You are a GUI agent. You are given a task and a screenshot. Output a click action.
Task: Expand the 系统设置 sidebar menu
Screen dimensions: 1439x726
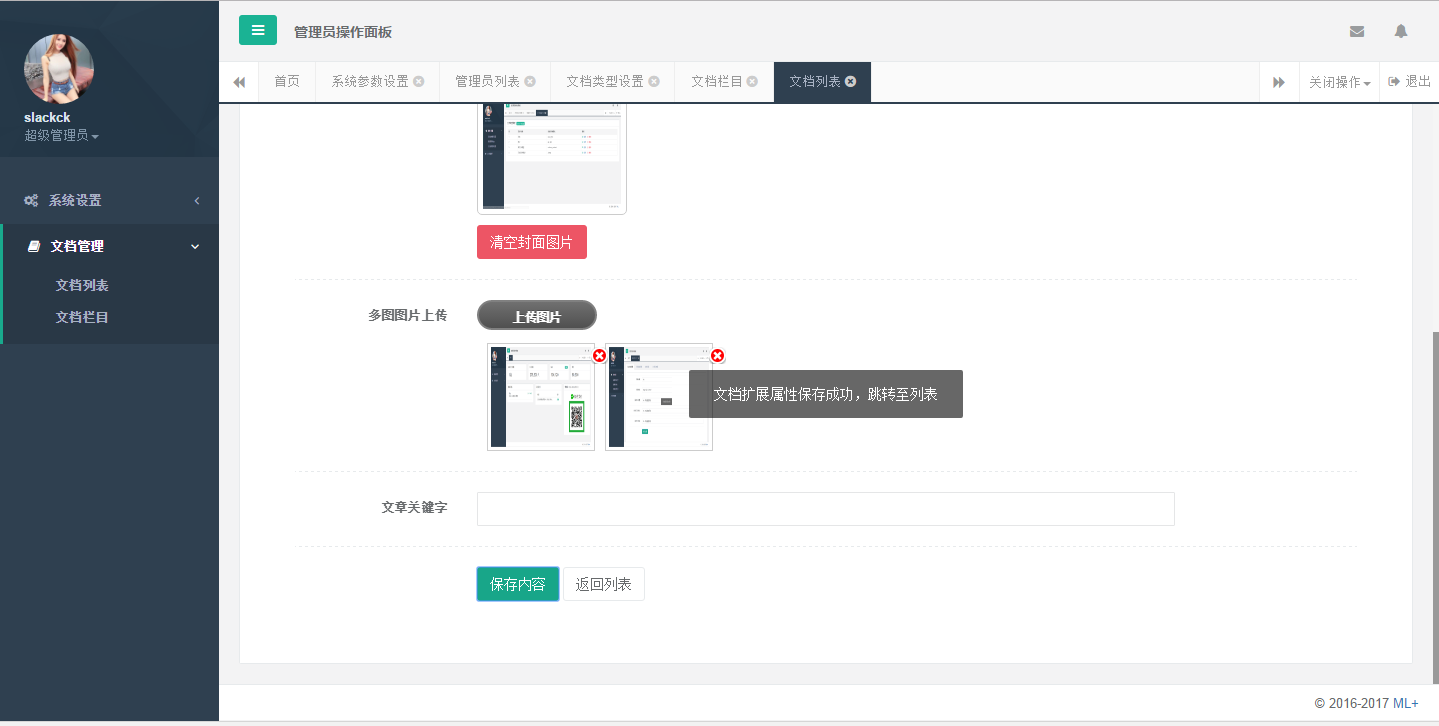tap(110, 200)
